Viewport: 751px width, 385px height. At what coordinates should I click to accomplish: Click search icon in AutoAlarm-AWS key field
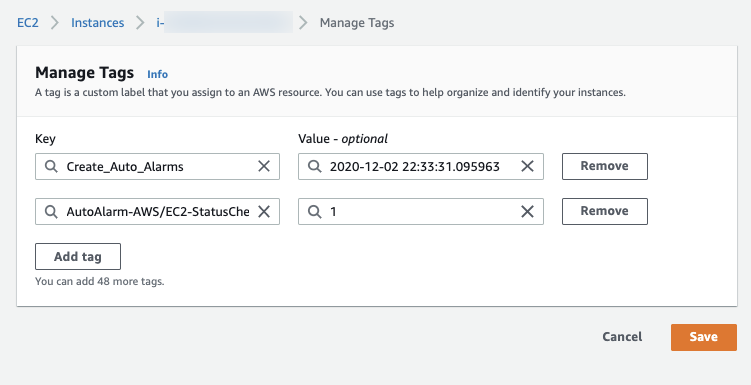pos(51,211)
